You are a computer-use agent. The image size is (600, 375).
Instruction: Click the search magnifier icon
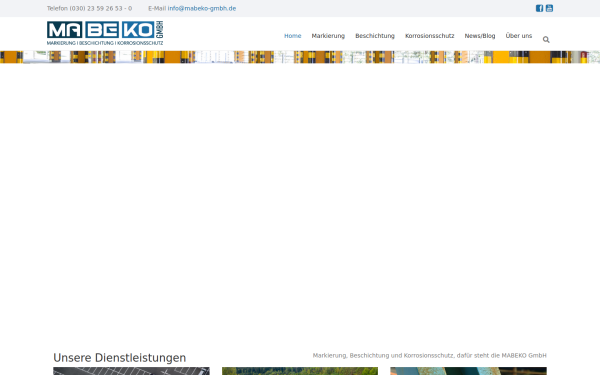click(546, 39)
